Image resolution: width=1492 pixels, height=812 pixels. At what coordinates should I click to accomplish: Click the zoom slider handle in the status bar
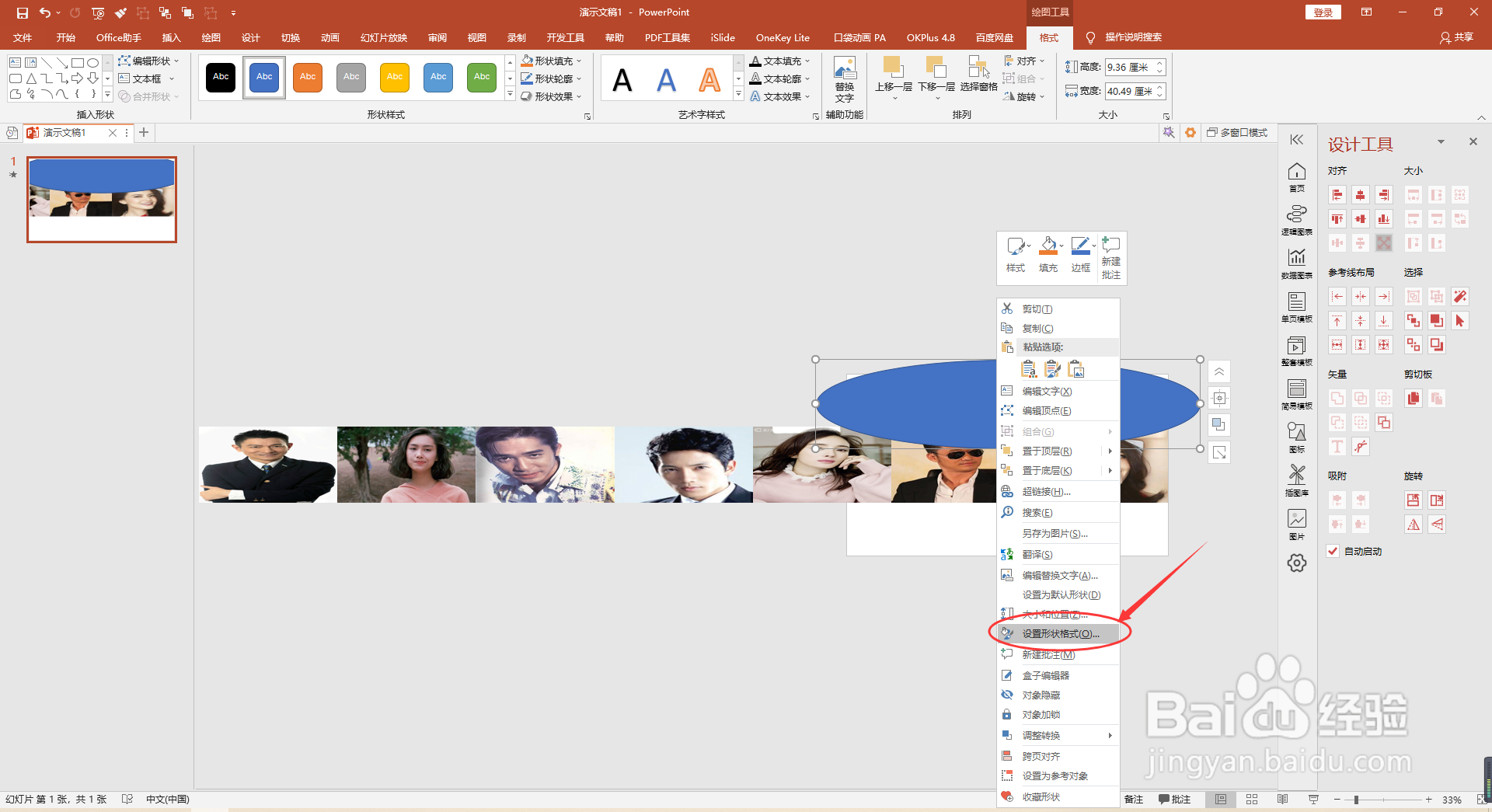(1356, 800)
